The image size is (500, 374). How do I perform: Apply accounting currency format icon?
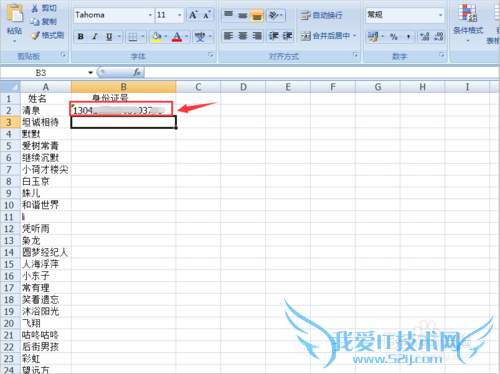point(373,36)
